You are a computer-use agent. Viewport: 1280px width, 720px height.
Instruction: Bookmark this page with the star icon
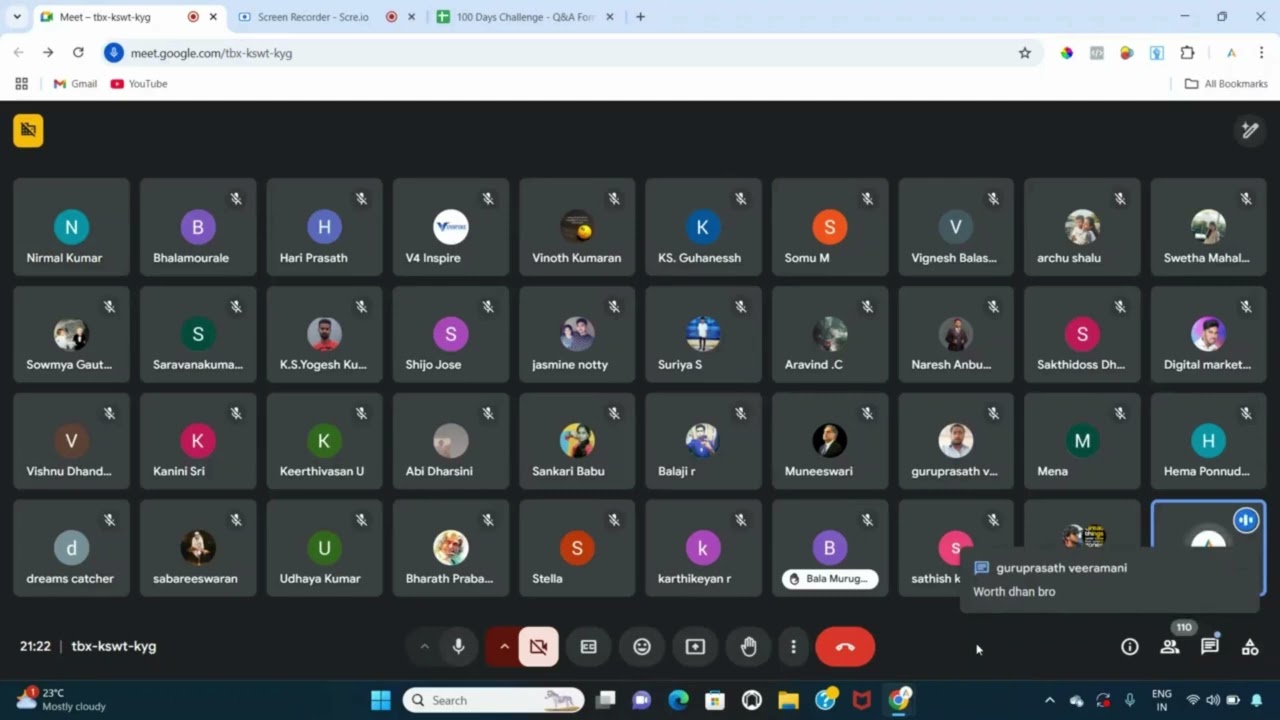coord(1025,53)
